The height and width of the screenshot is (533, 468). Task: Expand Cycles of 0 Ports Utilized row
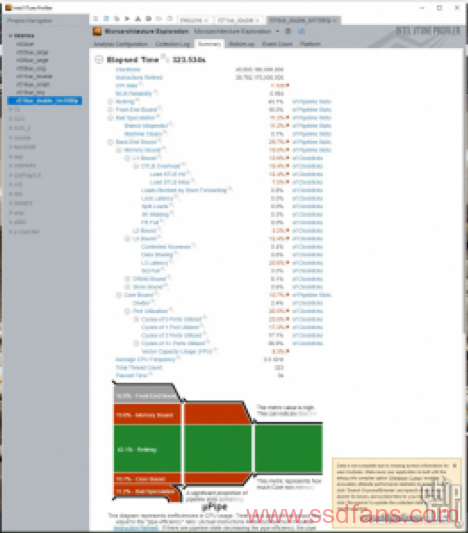136,319
